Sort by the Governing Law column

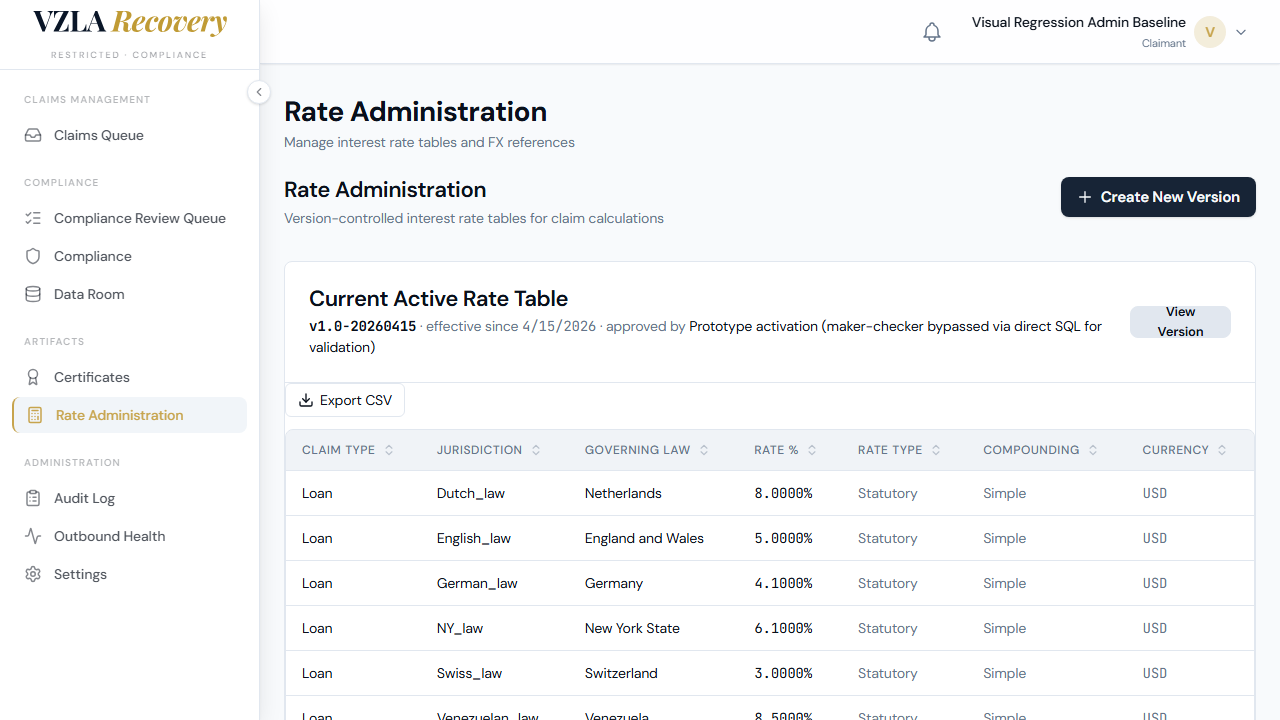(647, 450)
